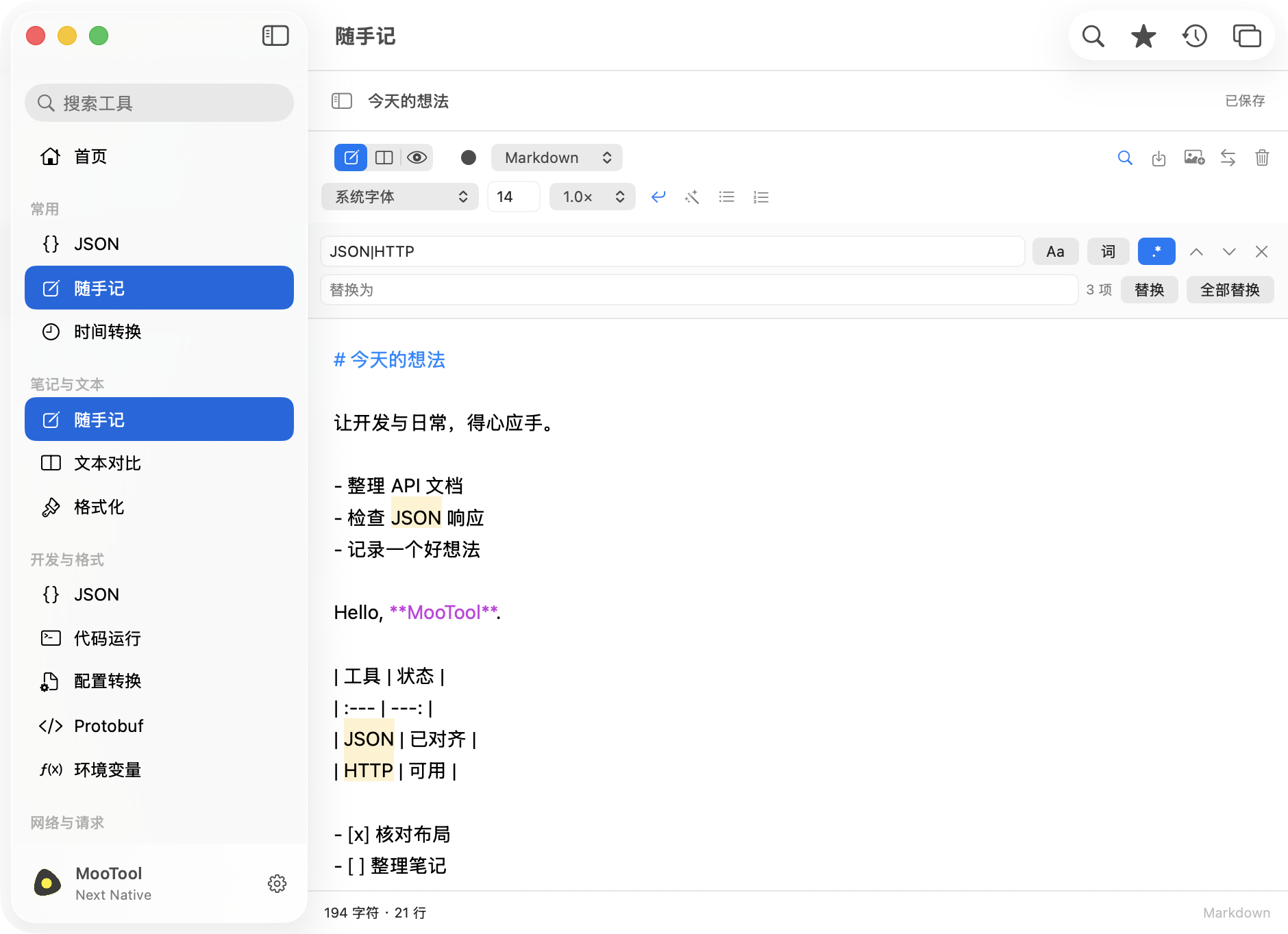Switch to preview eye mode

click(x=417, y=157)
